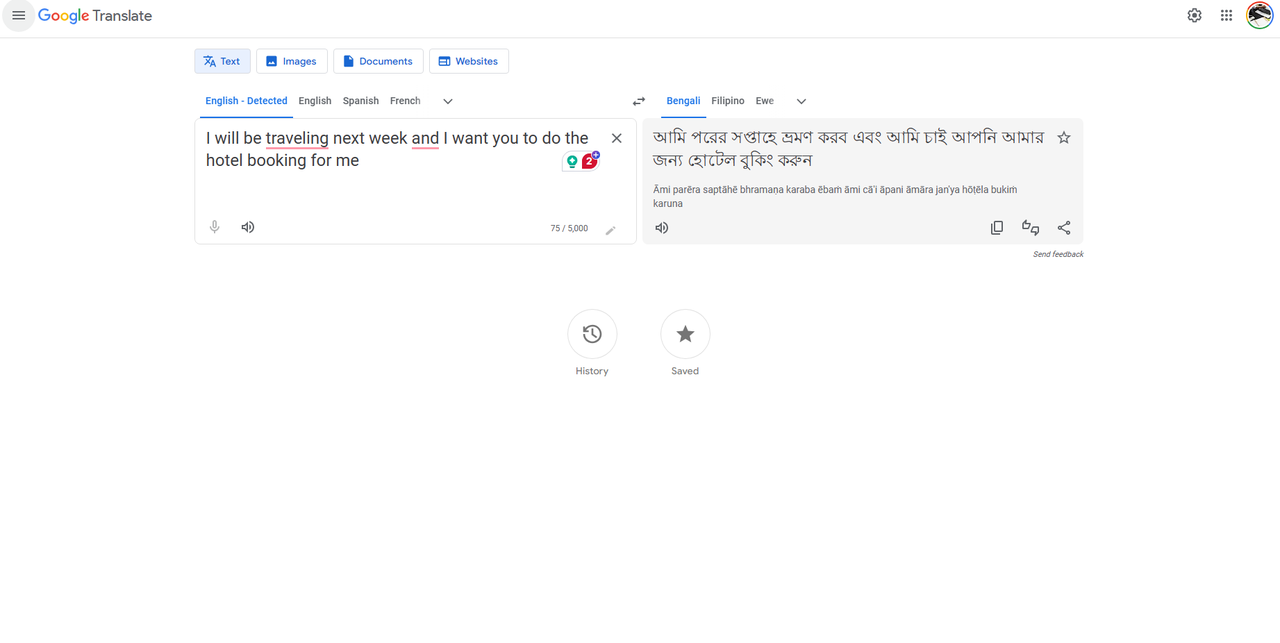Listen to the Bengali translation
Image resolution: width=1280 pixels, height=643 pixels.
click(x=662, y=228)
